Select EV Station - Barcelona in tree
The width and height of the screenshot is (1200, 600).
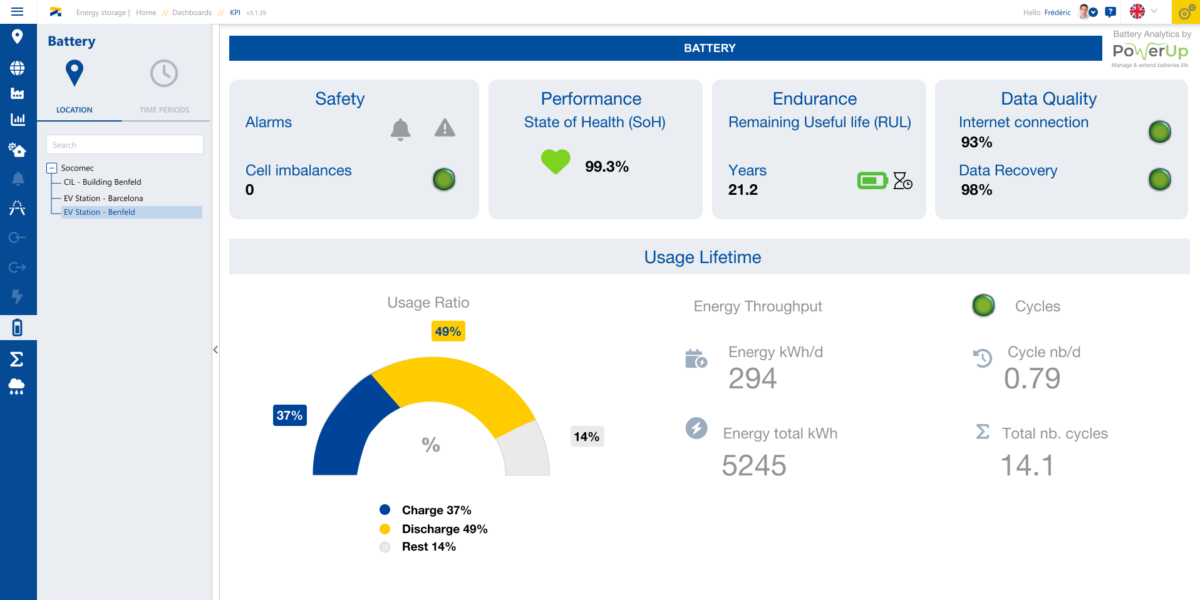103,198
